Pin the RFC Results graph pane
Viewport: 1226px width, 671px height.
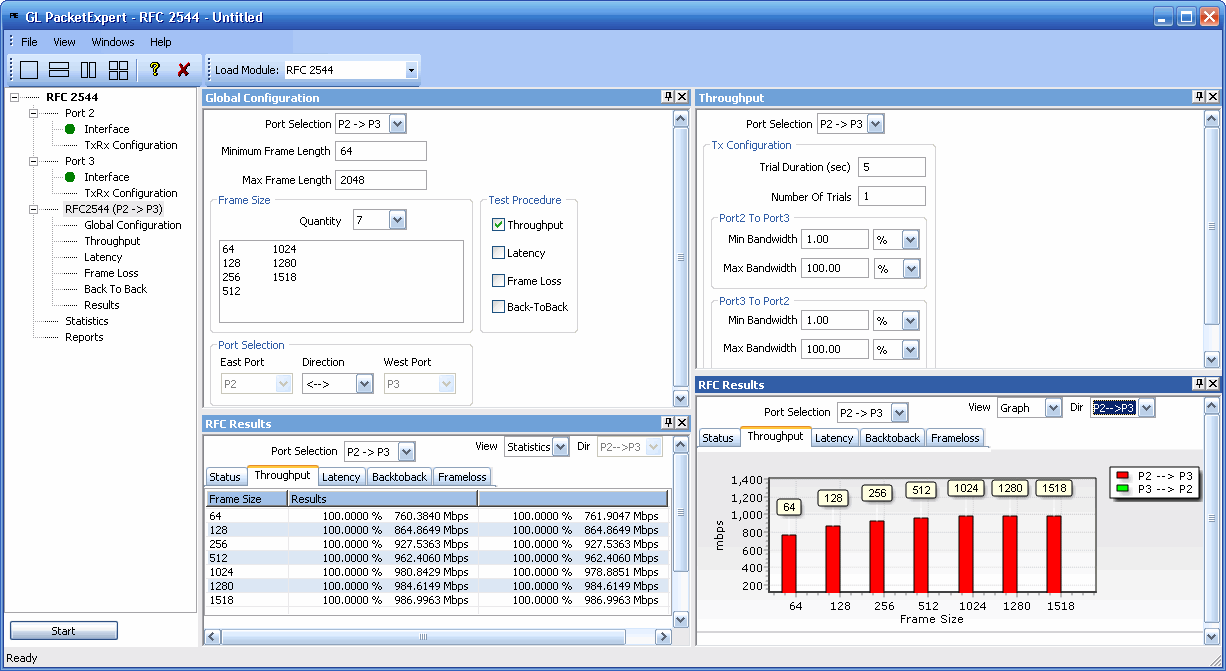coord(1199,384)
